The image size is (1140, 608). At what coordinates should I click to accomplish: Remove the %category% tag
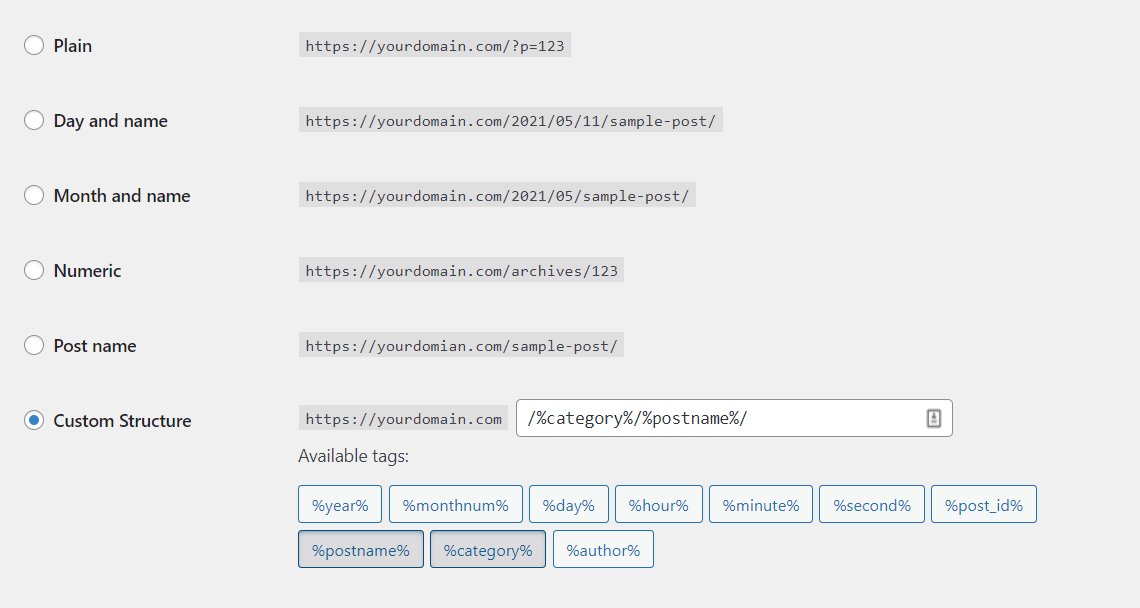[x=487, y=549]
